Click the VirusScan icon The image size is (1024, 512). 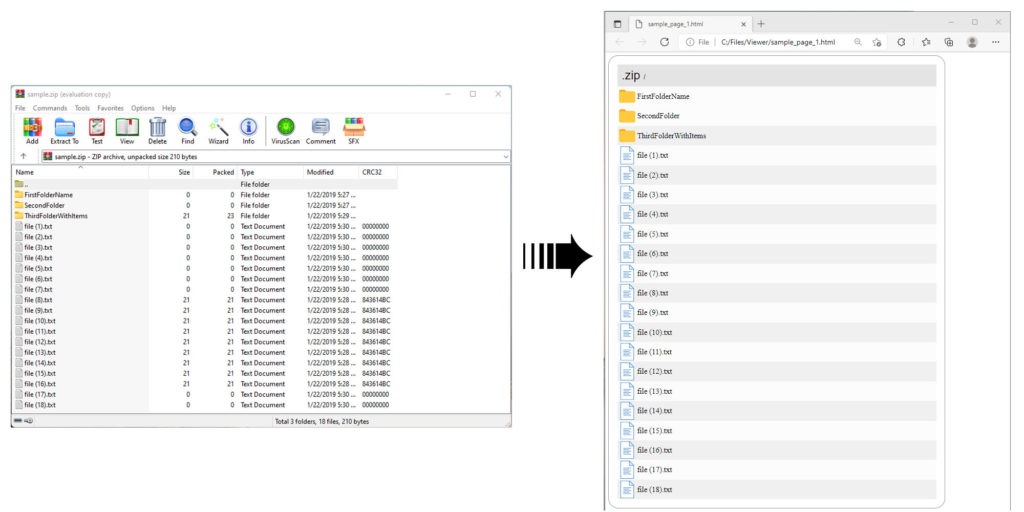pos(285,130)
